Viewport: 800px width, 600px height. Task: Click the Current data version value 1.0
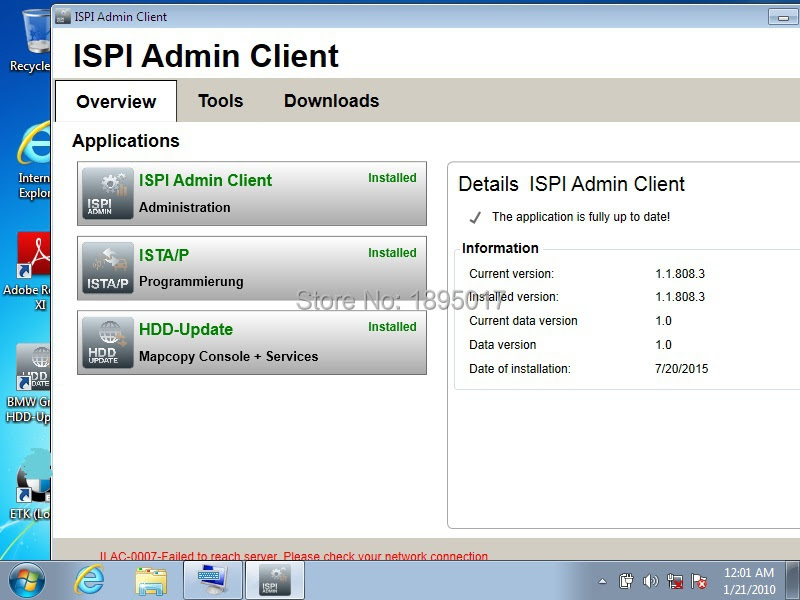(663, 320)
